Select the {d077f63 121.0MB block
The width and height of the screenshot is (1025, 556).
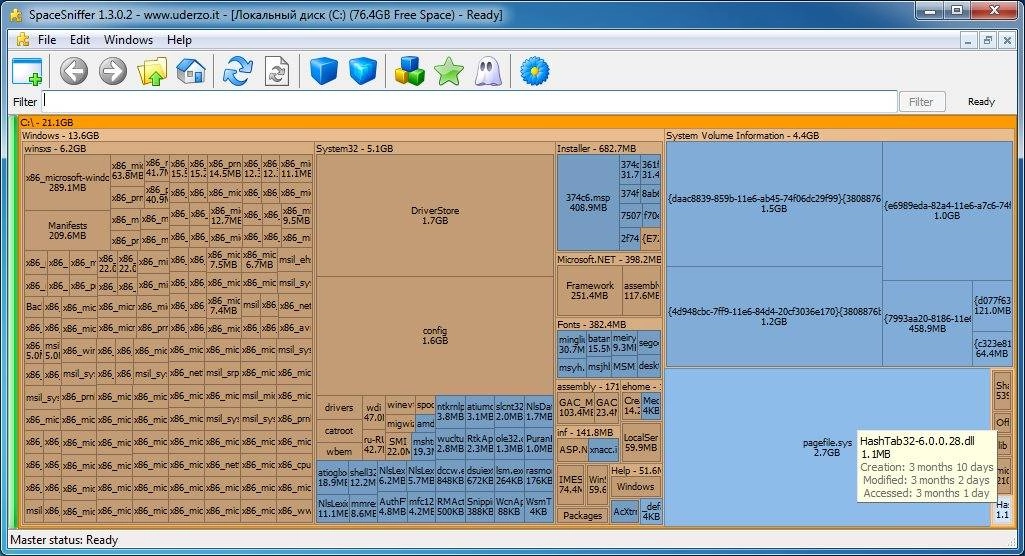click(x=992, y=305)
